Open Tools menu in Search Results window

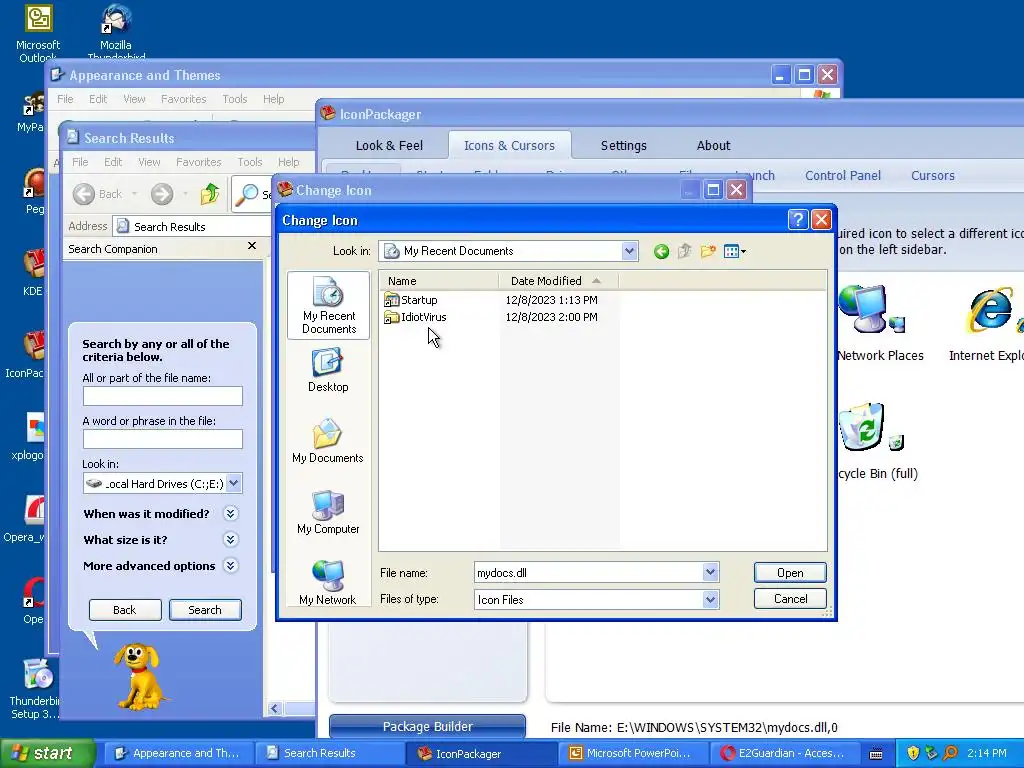click(x=249, y=162)
